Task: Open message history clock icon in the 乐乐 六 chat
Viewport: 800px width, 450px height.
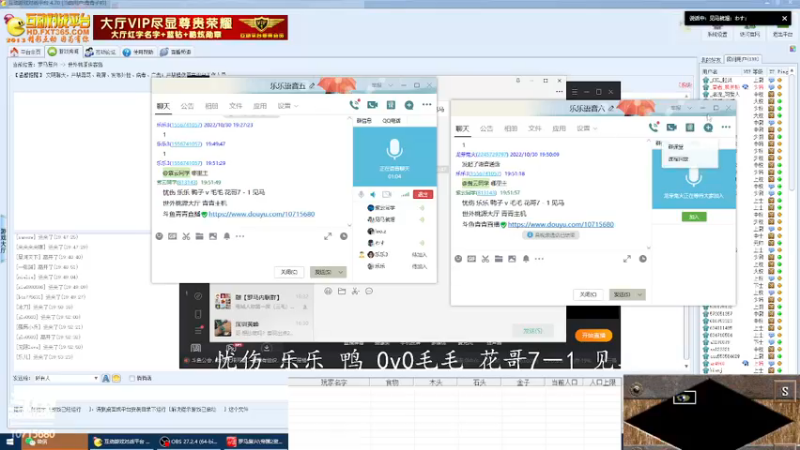Action: (643, 259)
